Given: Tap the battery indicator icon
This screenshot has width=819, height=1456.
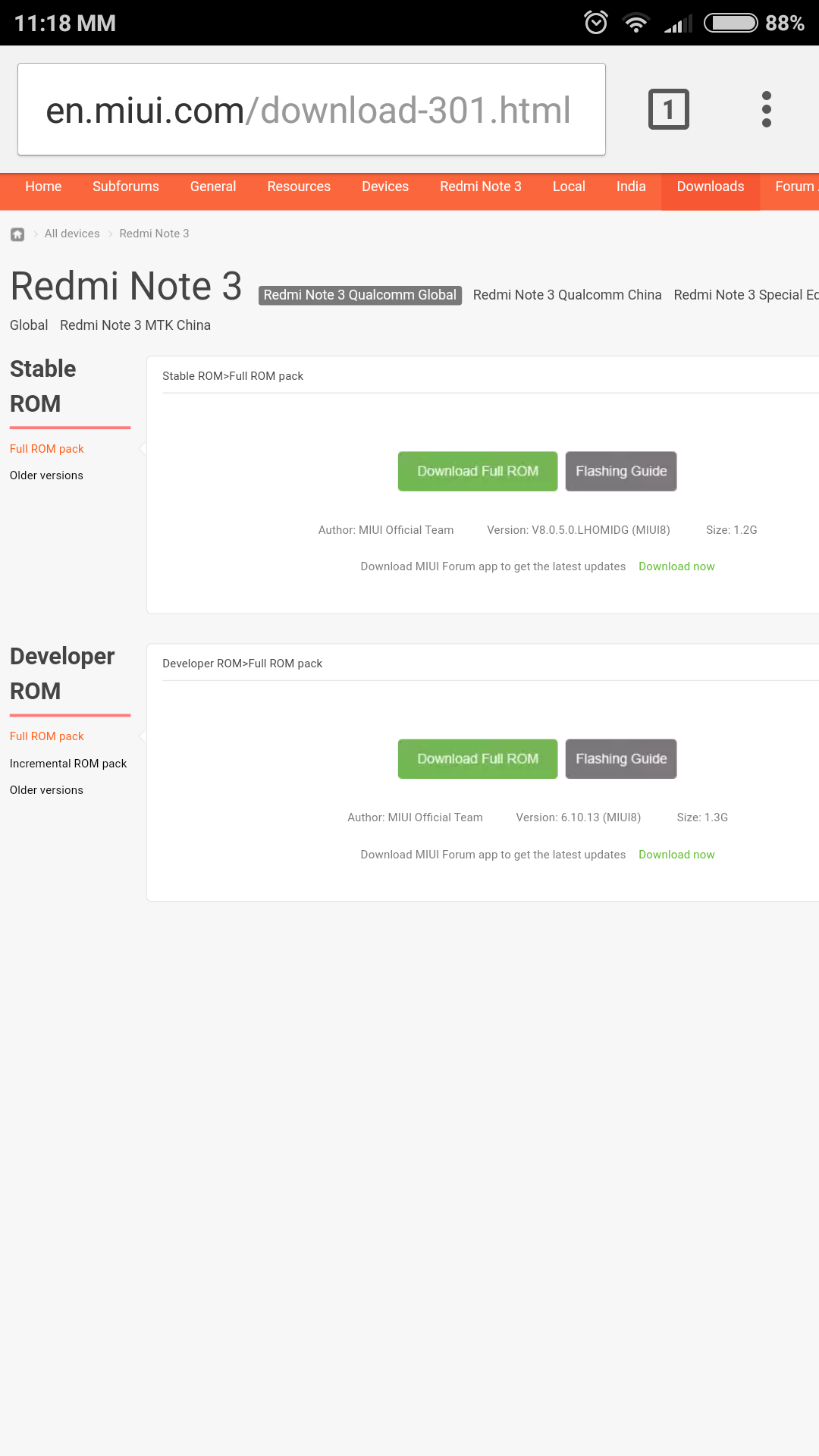Looking at the screenshot, I should pos(730,23).
